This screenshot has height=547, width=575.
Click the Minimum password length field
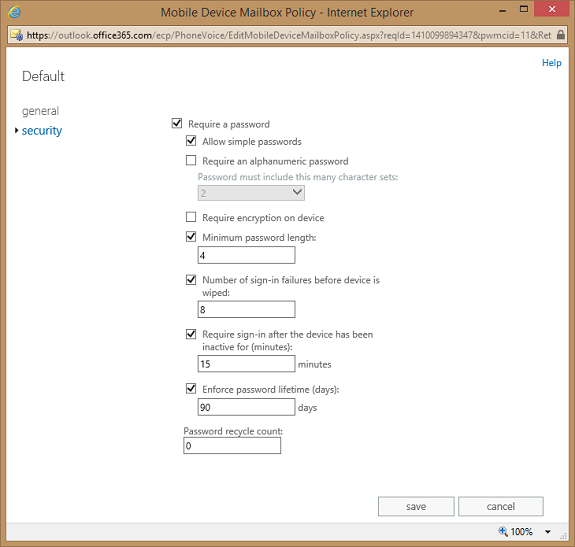pyautogui.click(x=246, y=255)
